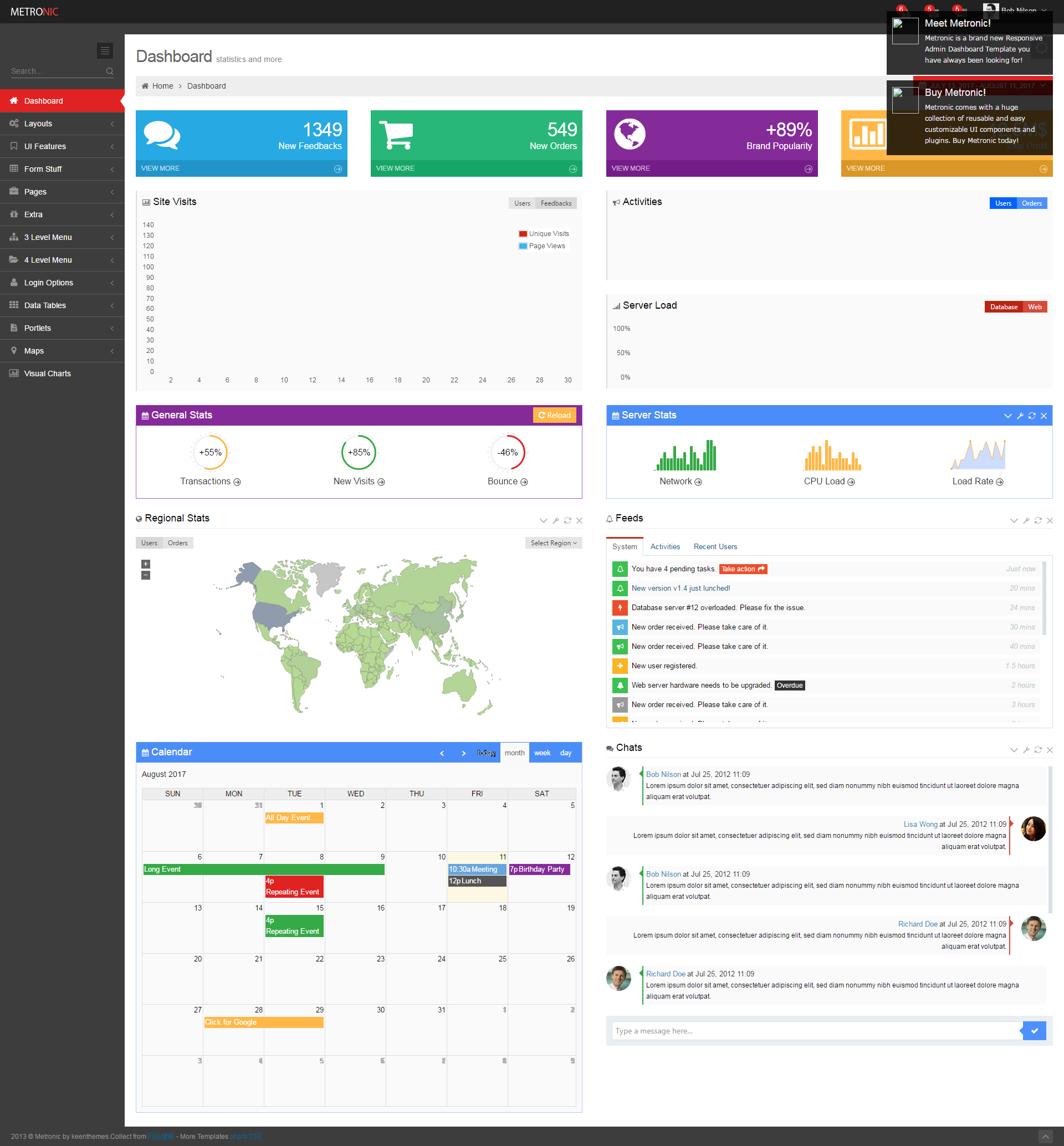
Task: Expand the UI Features sidebar menu
Action: (x=62, y=146)
